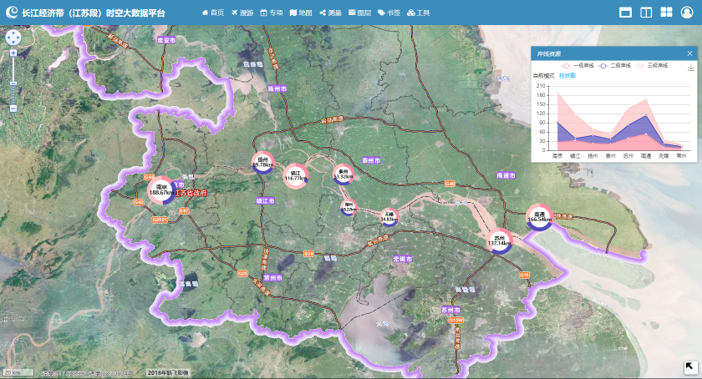Open the 首页 home menu item
This screenshot has width=702, height=379.
pyautogui.click(x=213, y=13)
